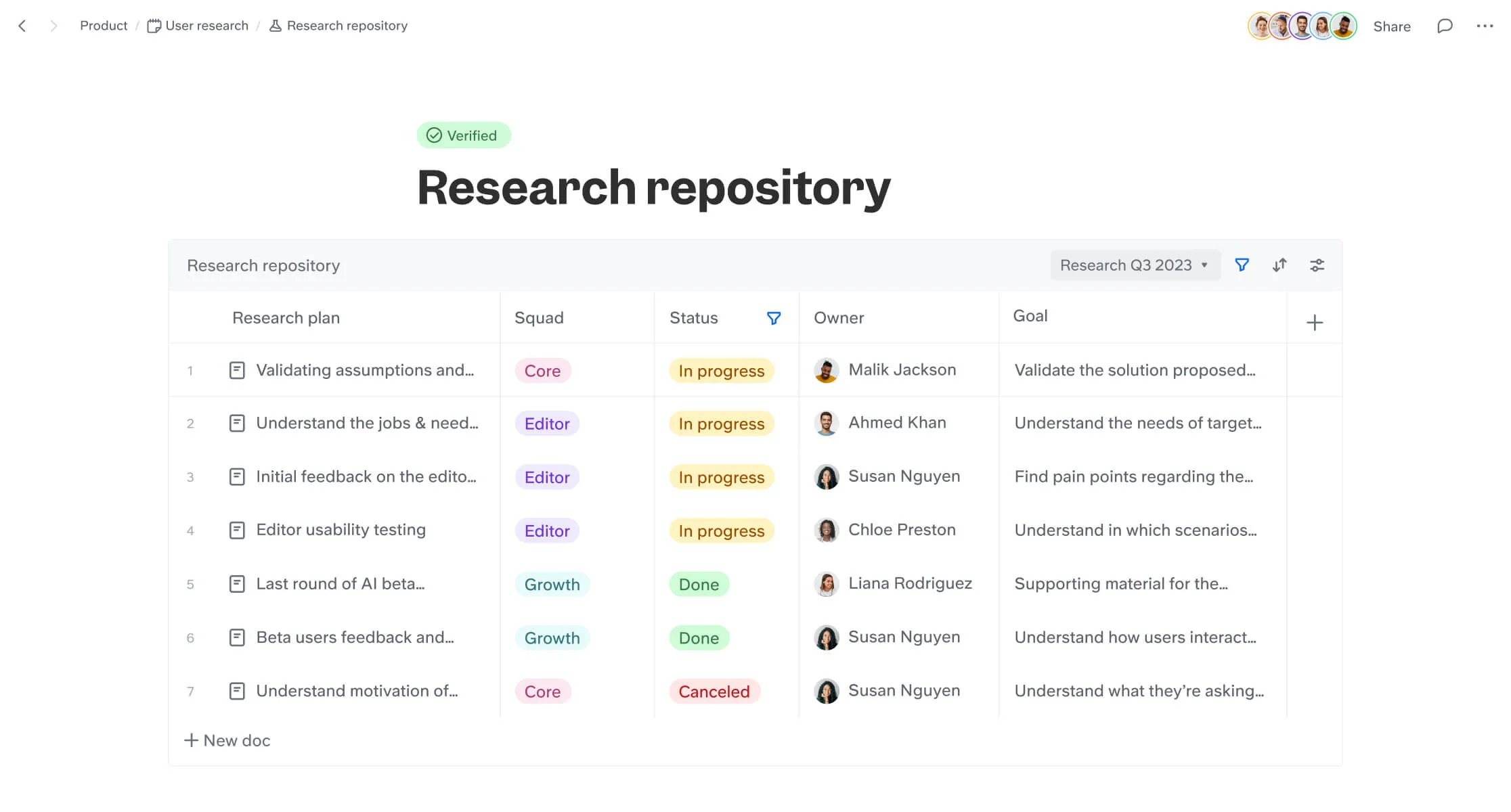The image size is (1511, 812).
Task: Open the three-dot more options menu
Action: tap(1485, 26)
